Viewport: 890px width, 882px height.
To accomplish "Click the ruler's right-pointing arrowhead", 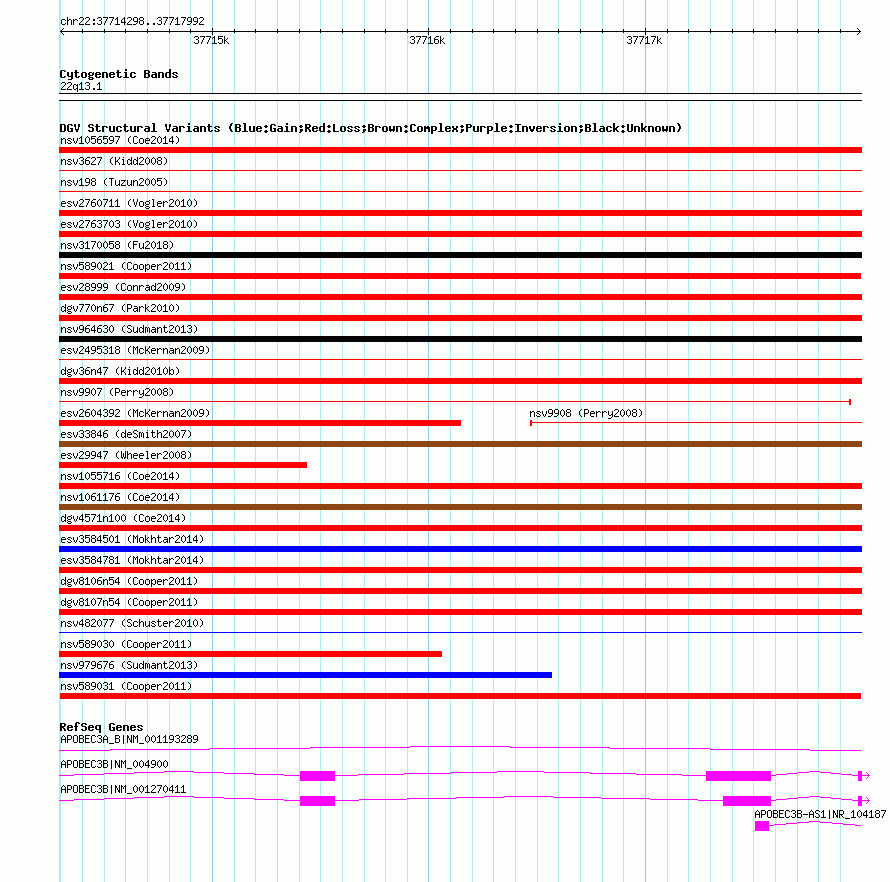I will click(859, 31).
